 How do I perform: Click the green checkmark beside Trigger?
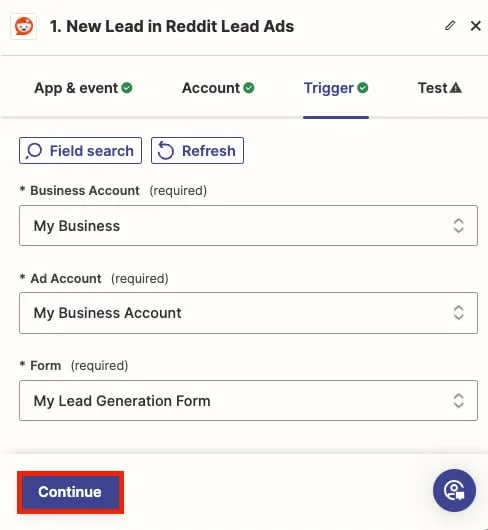[x=363, y=88]
